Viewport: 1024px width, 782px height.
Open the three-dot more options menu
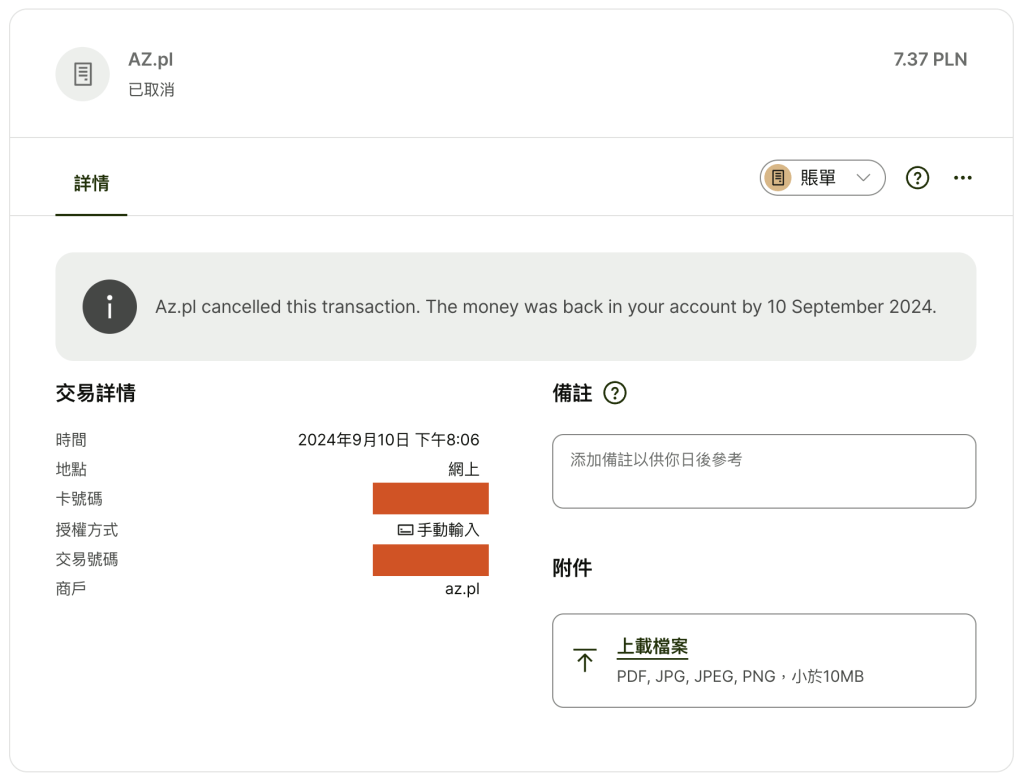click(x=963, y=178)
